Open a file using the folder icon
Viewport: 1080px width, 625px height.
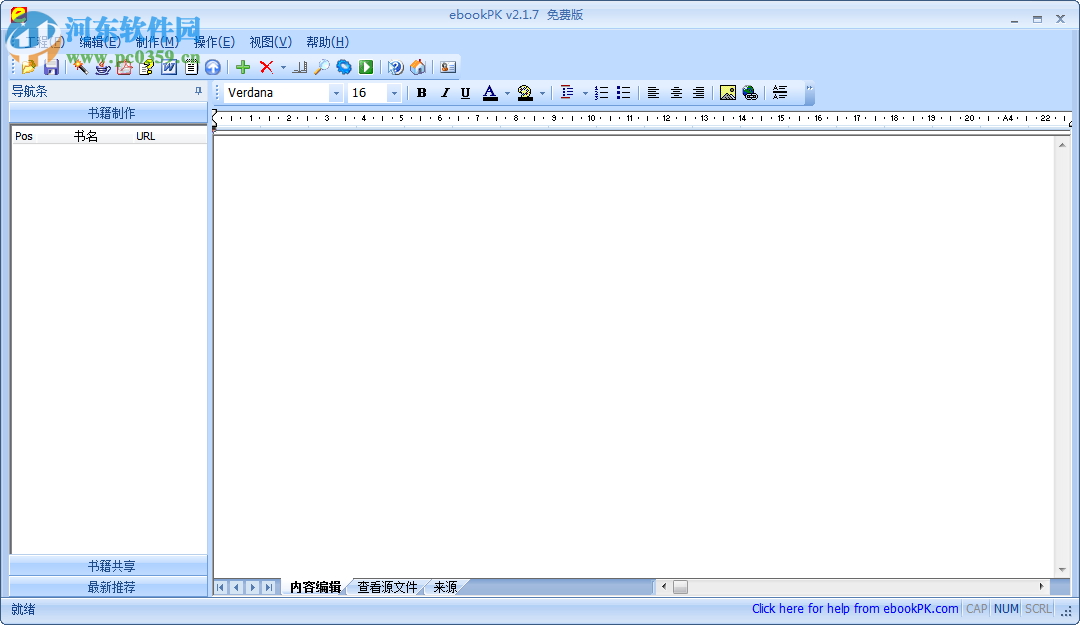point(28,67)
